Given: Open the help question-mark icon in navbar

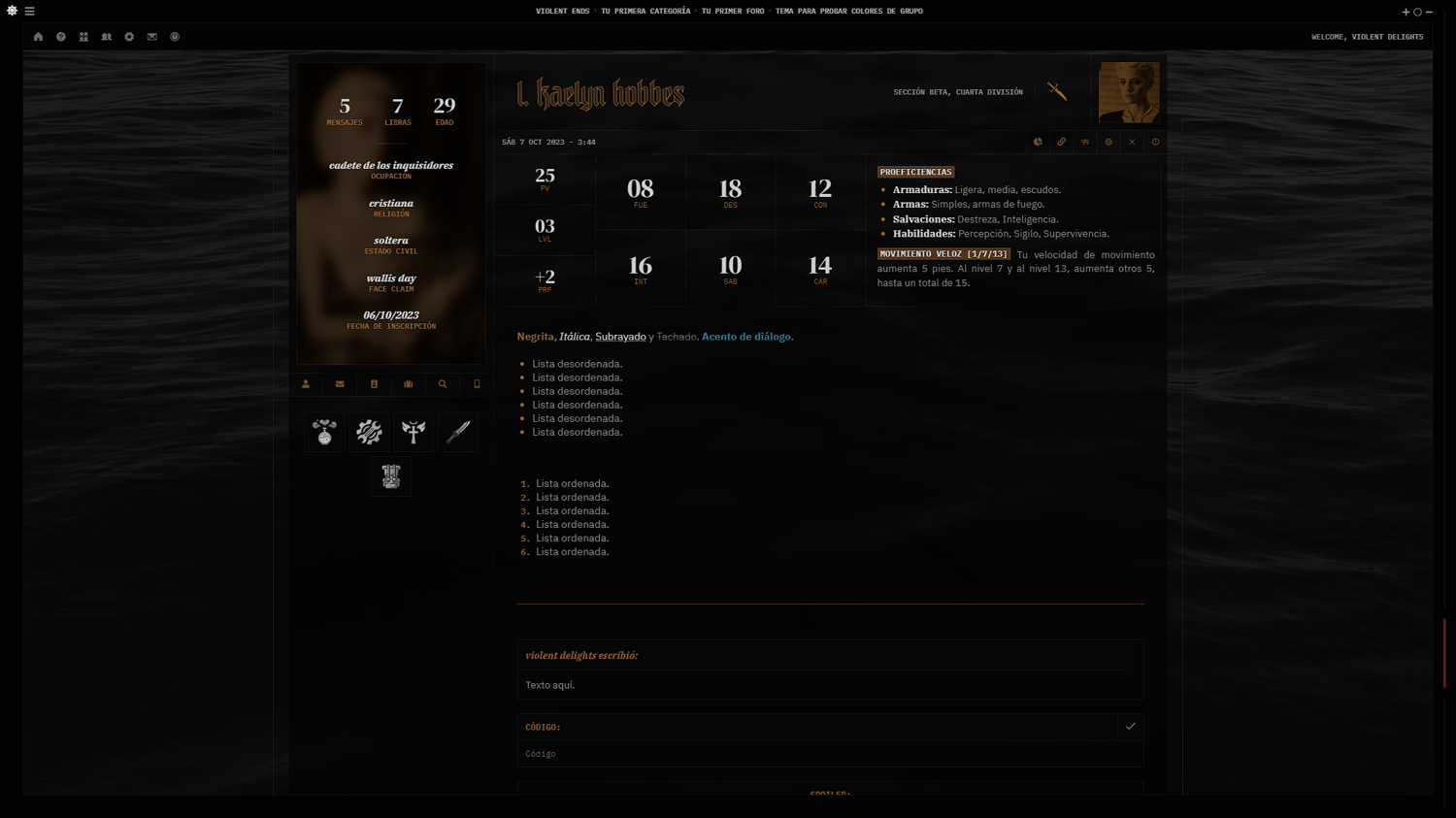Looking at the screenshot, I should (61, 37).
